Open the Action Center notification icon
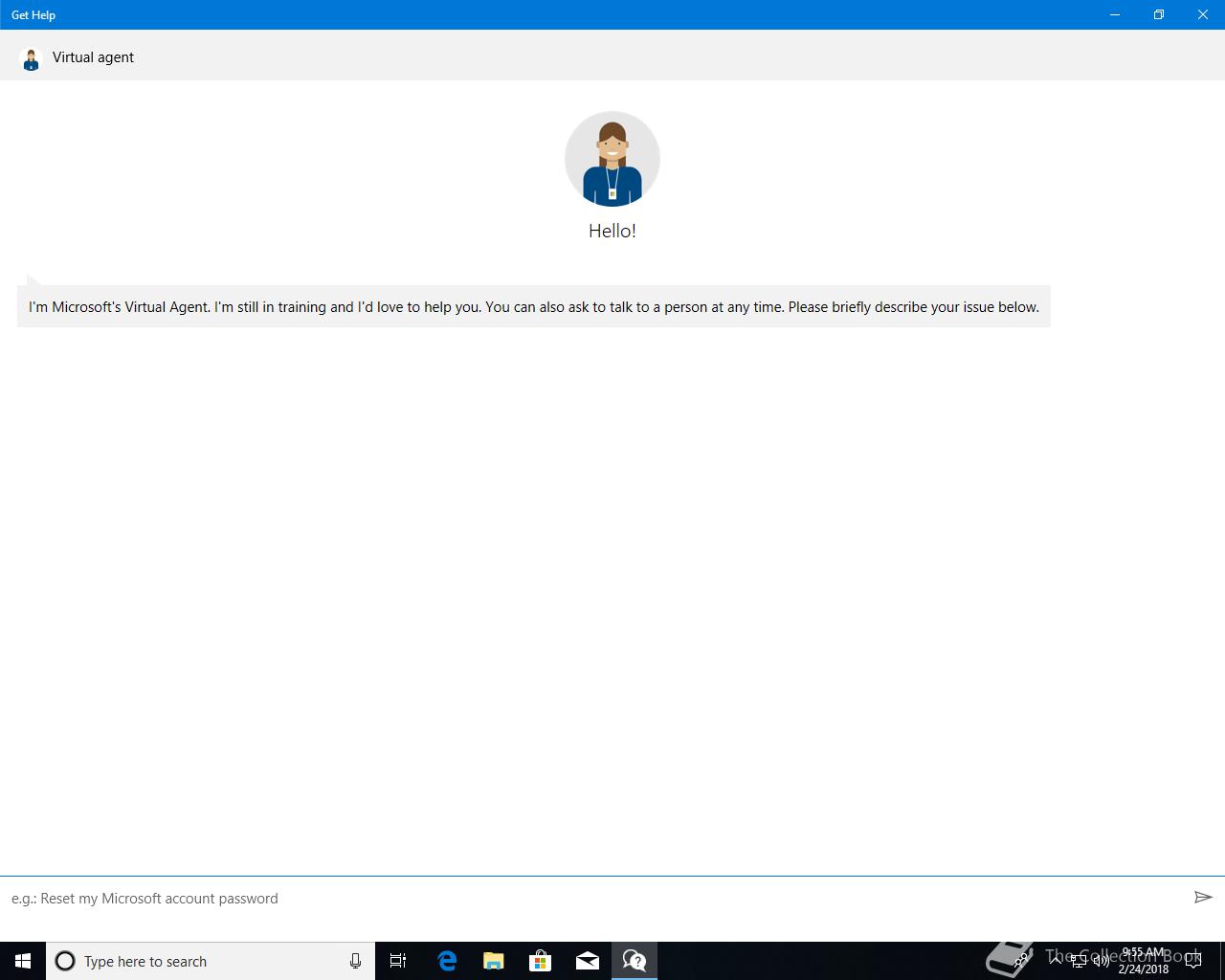This screenshot has width=1225, height=980. pos(1193,961)
